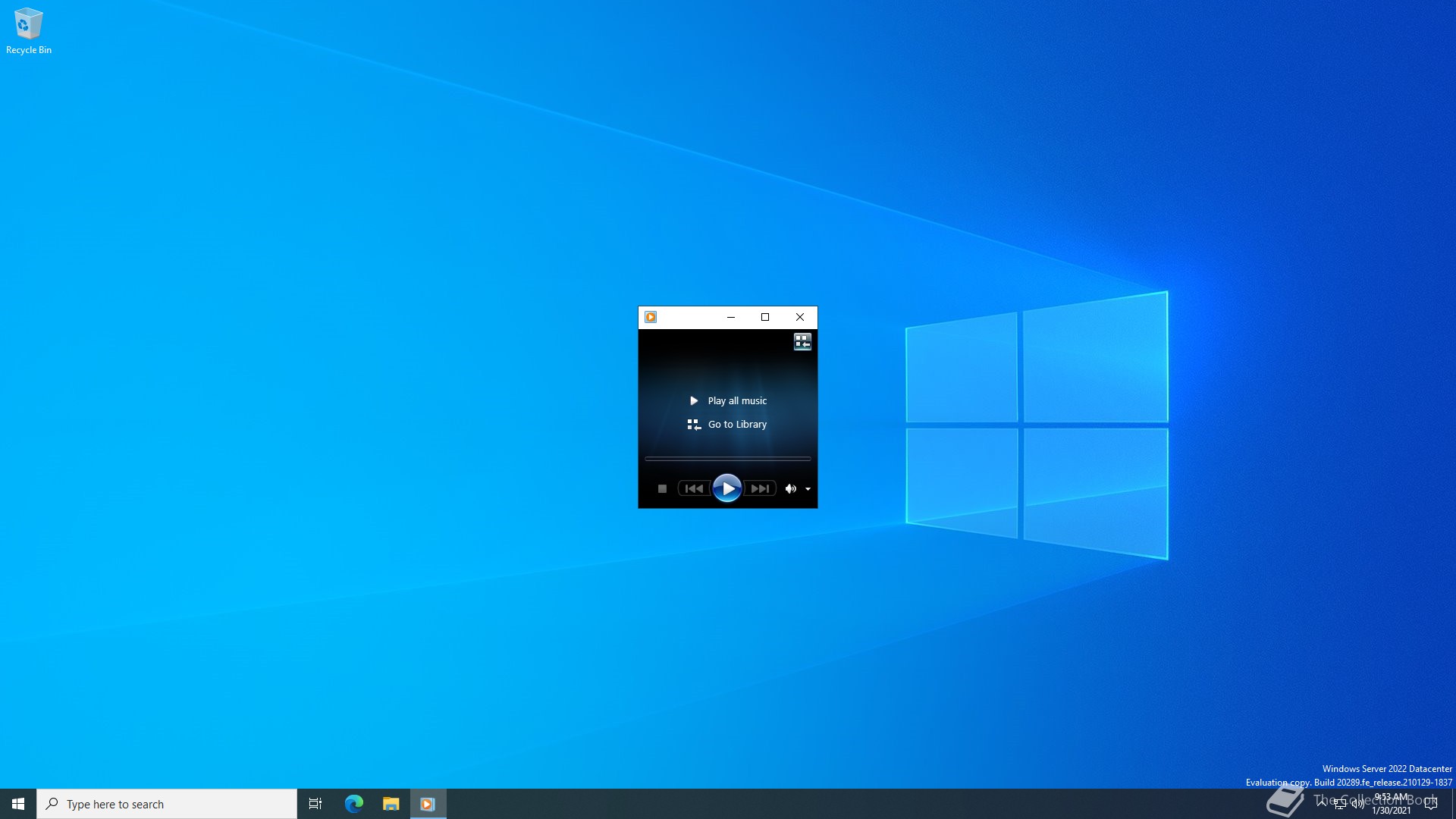1456x819 pixels.
Task: Click the Stop playback button
Action: coord(662,489)
